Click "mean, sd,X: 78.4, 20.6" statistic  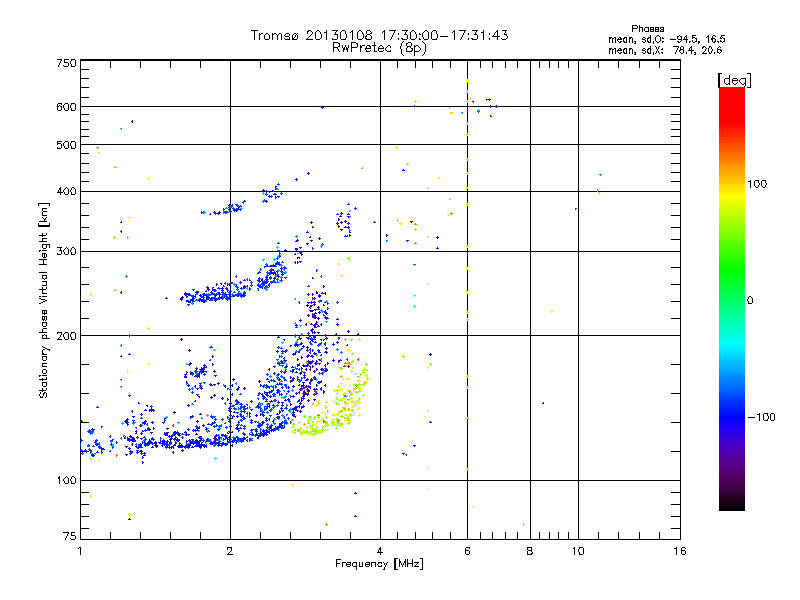665,50
